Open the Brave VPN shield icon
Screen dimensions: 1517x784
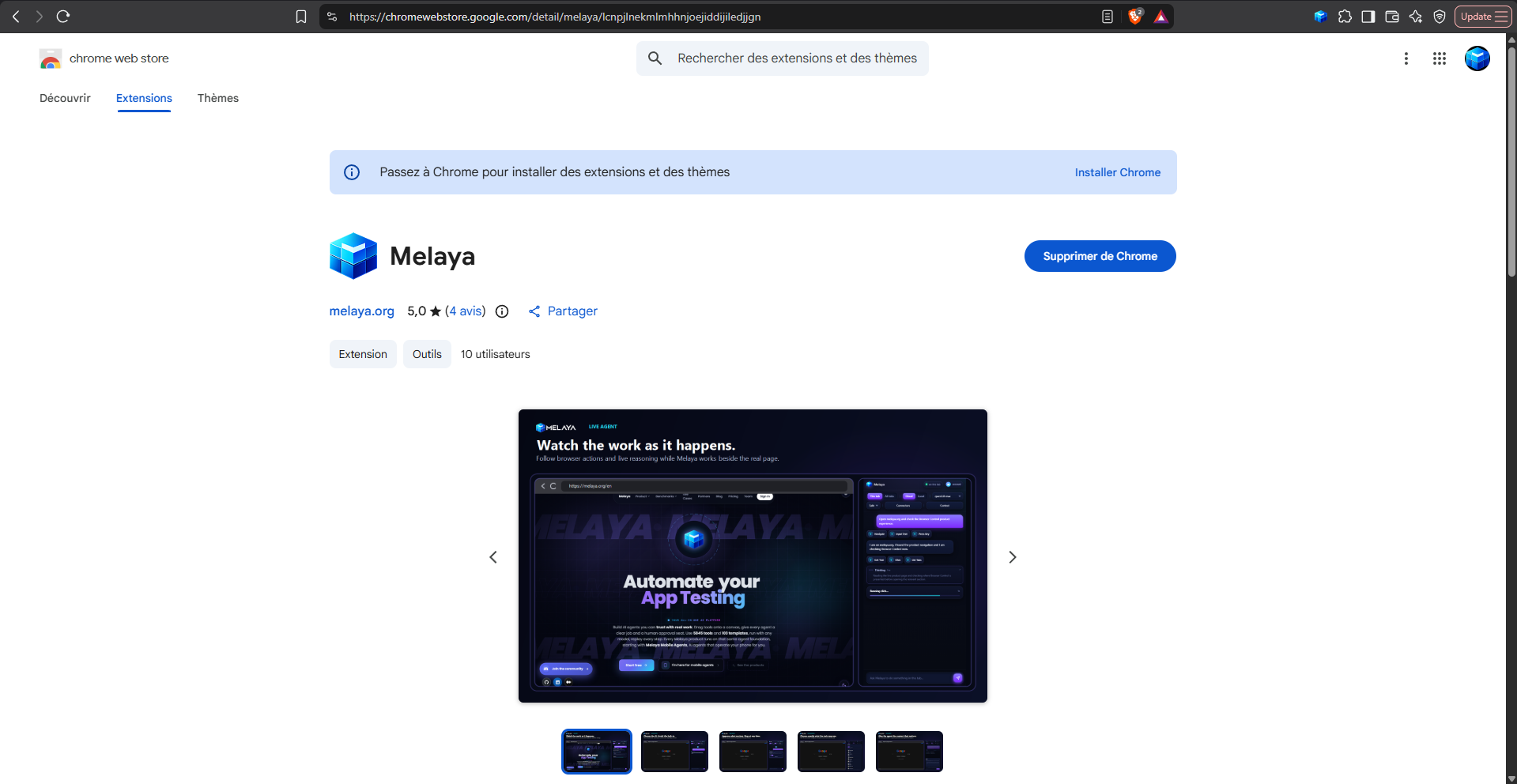click(1440, 17)
